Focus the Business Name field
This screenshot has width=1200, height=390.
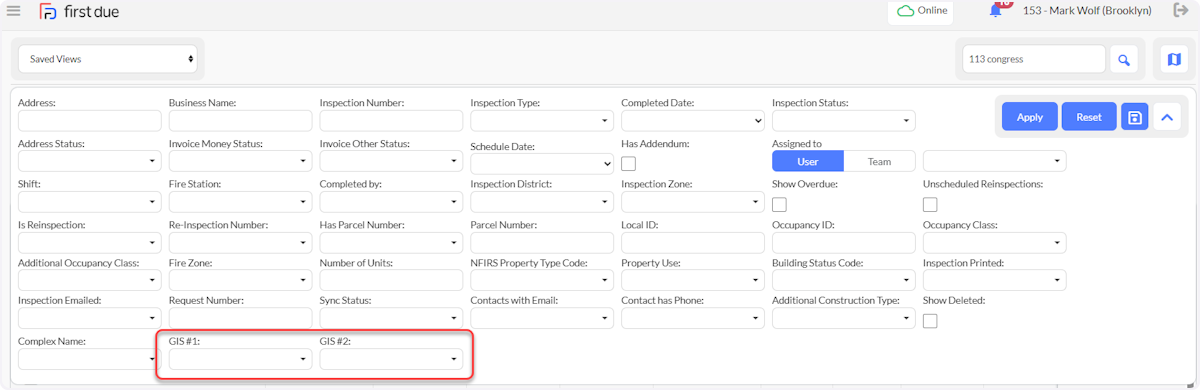[x=240, y=121]
